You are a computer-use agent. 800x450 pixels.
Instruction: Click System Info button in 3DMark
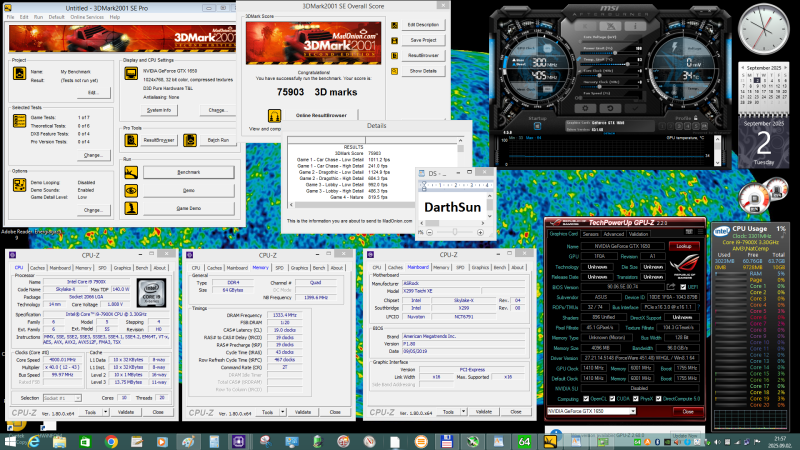click(x=159, y=110)
